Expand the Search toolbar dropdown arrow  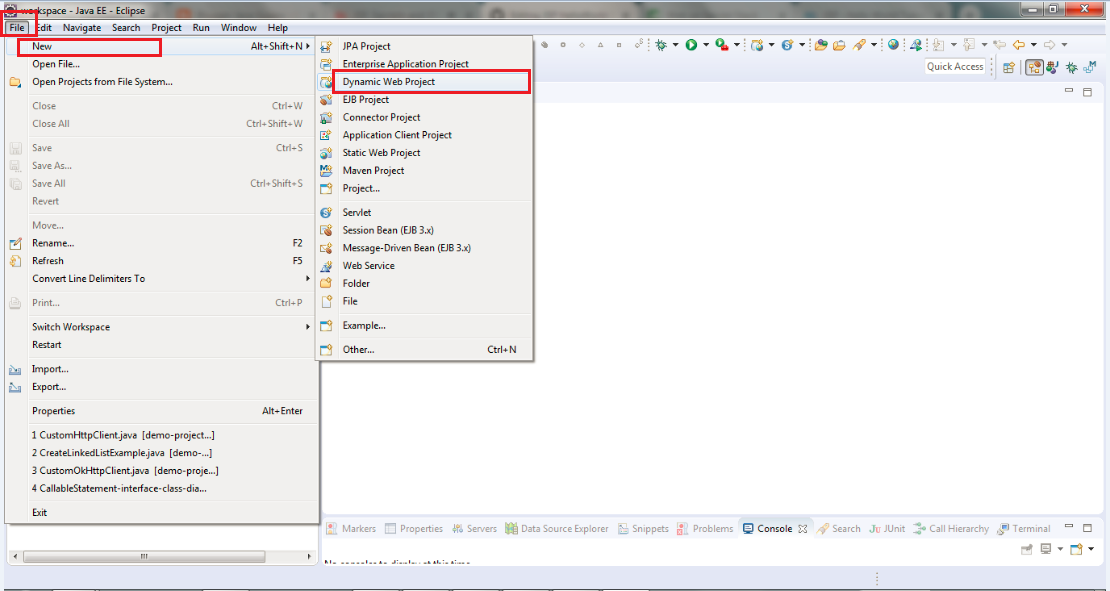point(874,45)
